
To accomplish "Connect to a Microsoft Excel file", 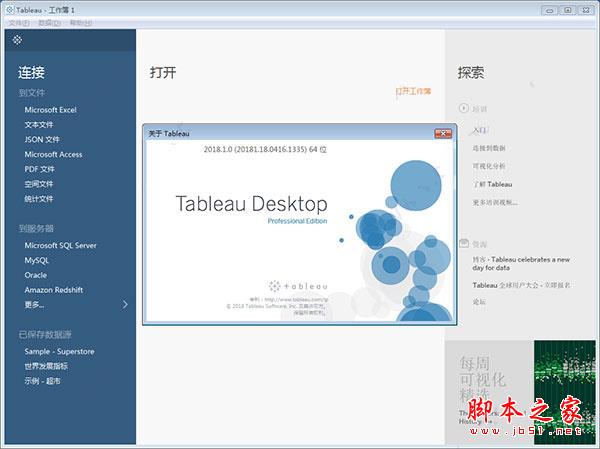I will 51,110.
